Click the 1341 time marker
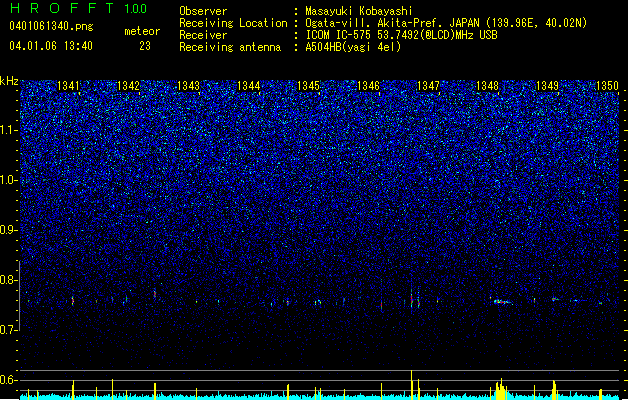Viewport: 629px width, 400px height. click(69, 86)
